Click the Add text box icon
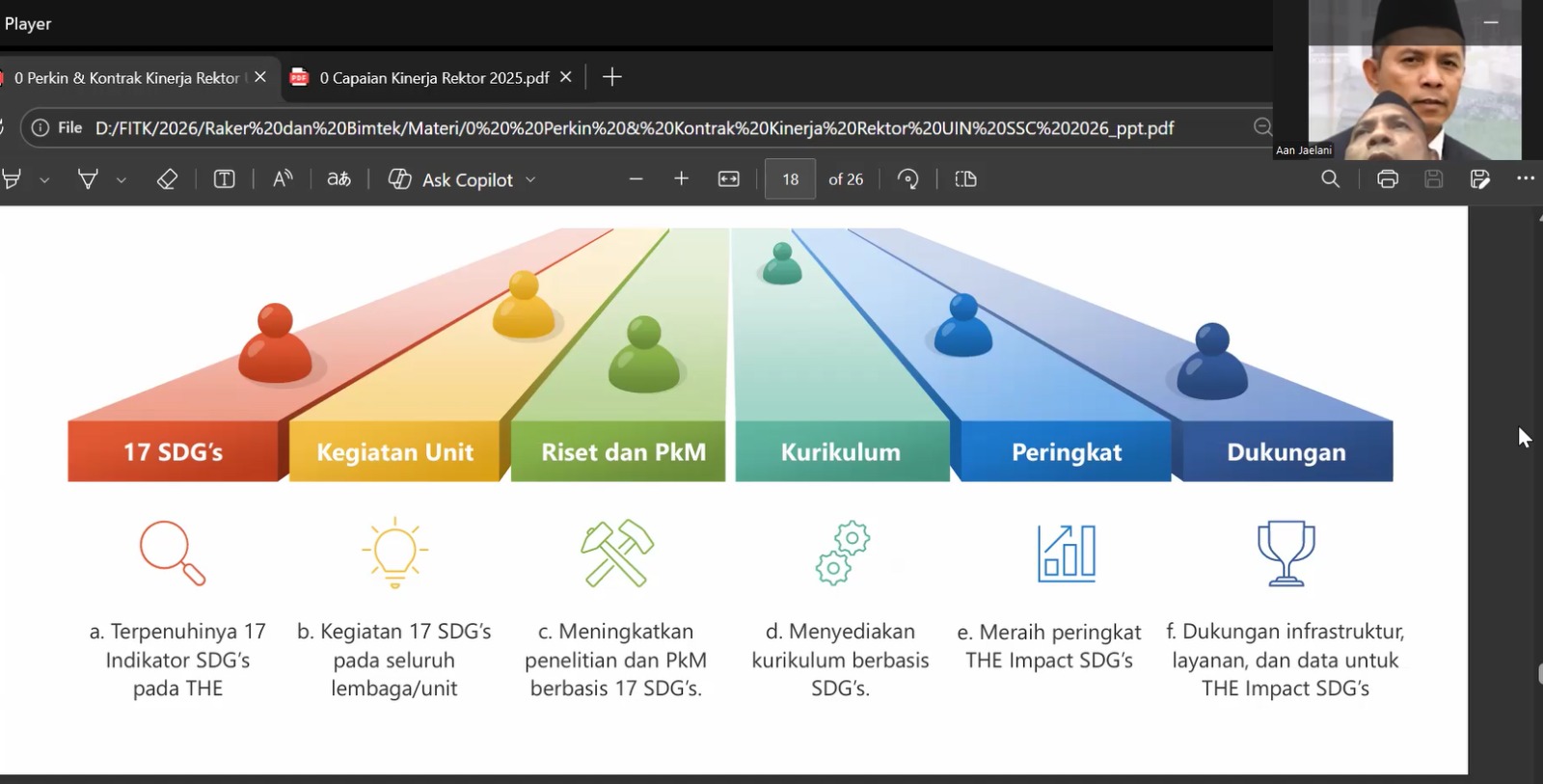This screenshot has height=784, width=1543. tap(224, 179)
